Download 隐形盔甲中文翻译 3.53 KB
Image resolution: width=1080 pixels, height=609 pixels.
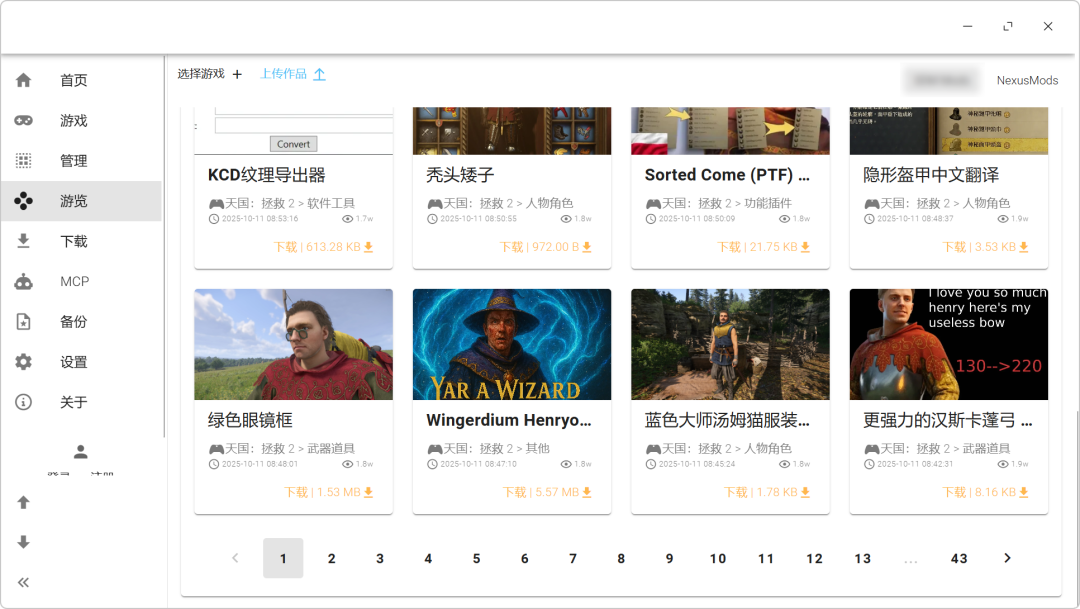coord(985,247)
